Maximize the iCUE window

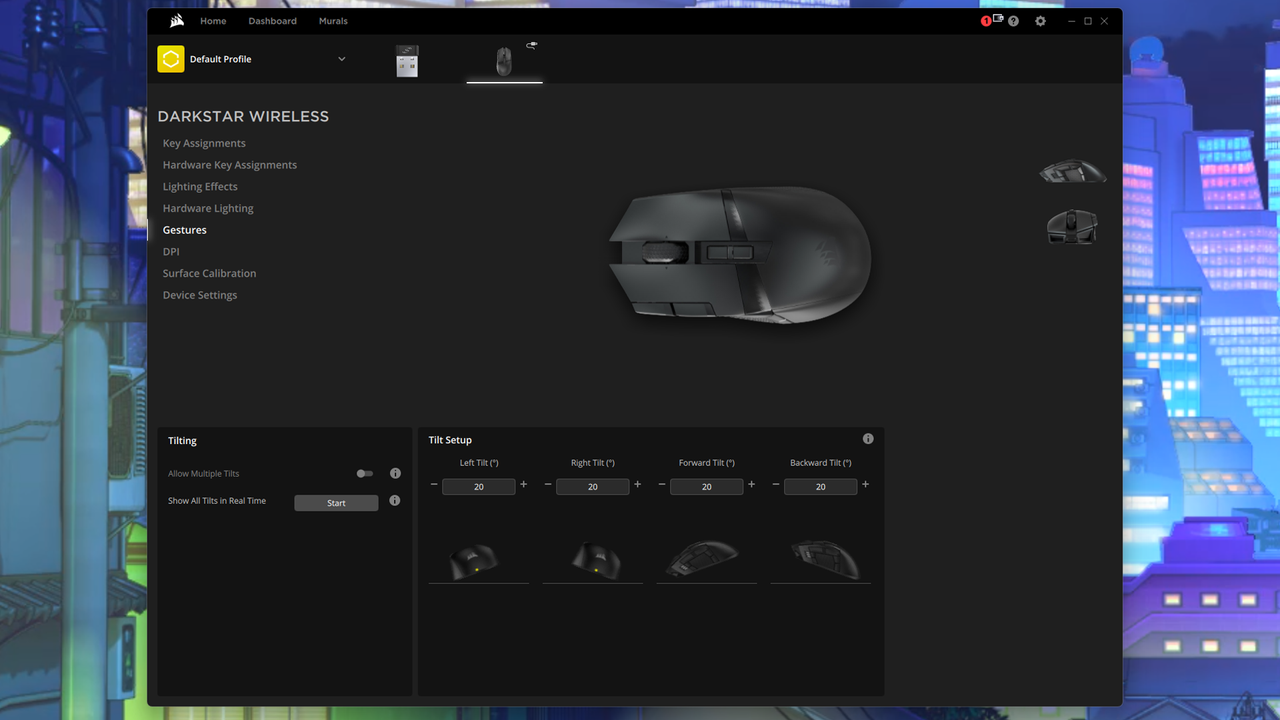pos(1088,21)
